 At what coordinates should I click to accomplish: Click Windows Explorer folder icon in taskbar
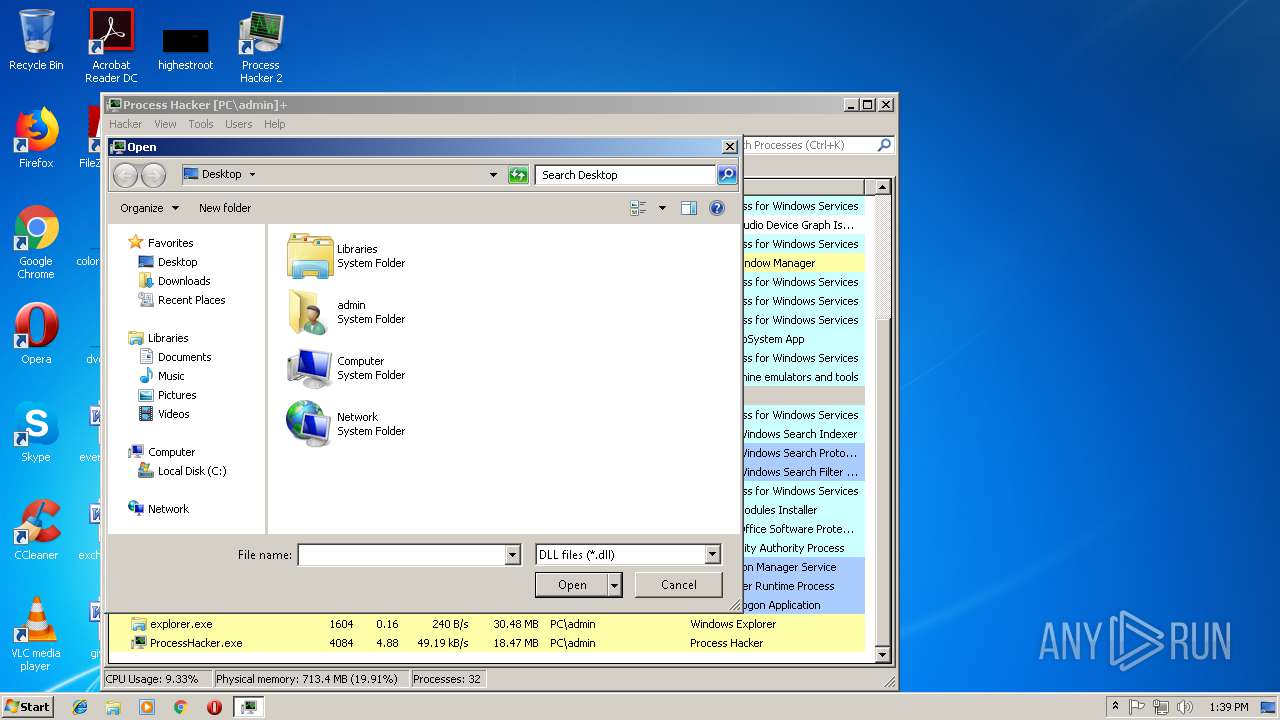[113, 707]
